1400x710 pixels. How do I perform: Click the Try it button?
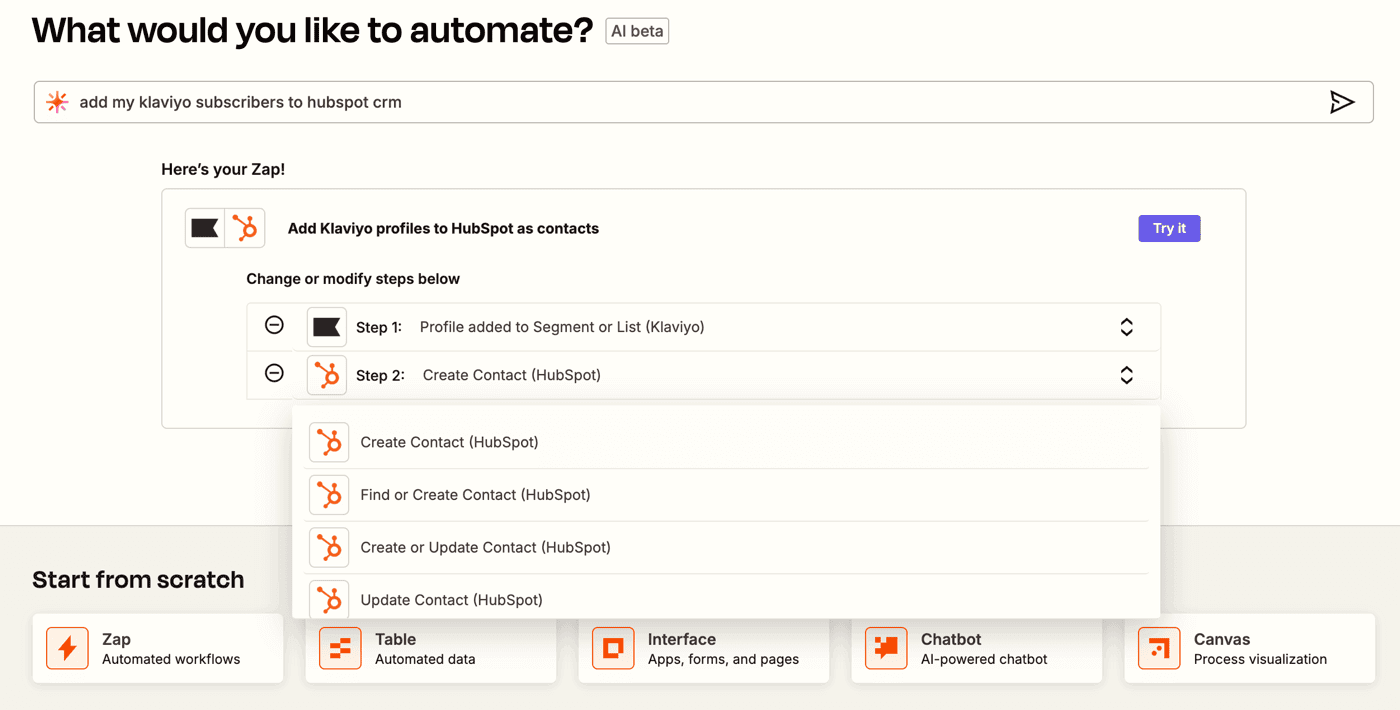[1168, 228]
